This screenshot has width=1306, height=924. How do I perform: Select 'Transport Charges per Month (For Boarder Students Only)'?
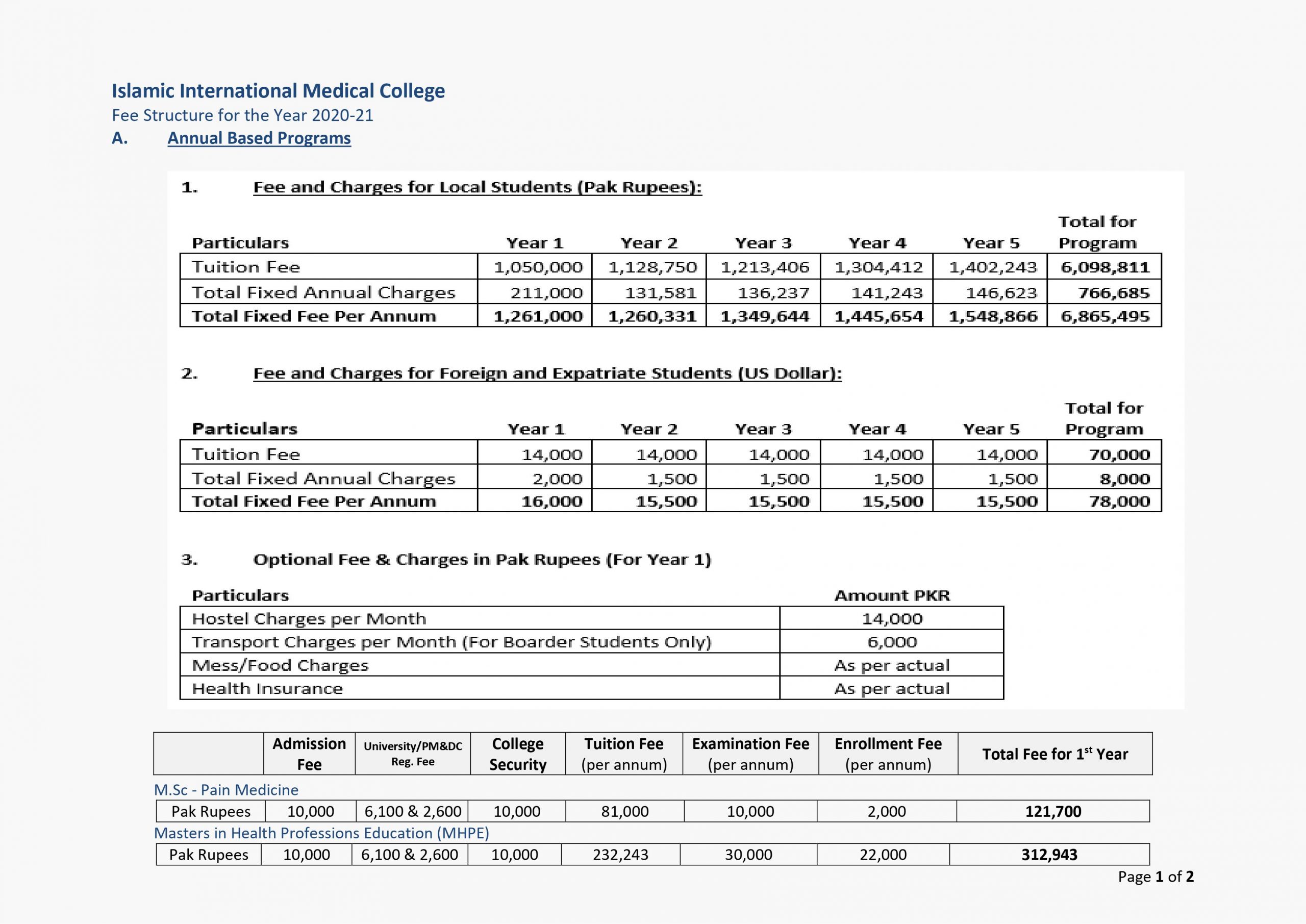pyautogui.click(x=451, y=642)
